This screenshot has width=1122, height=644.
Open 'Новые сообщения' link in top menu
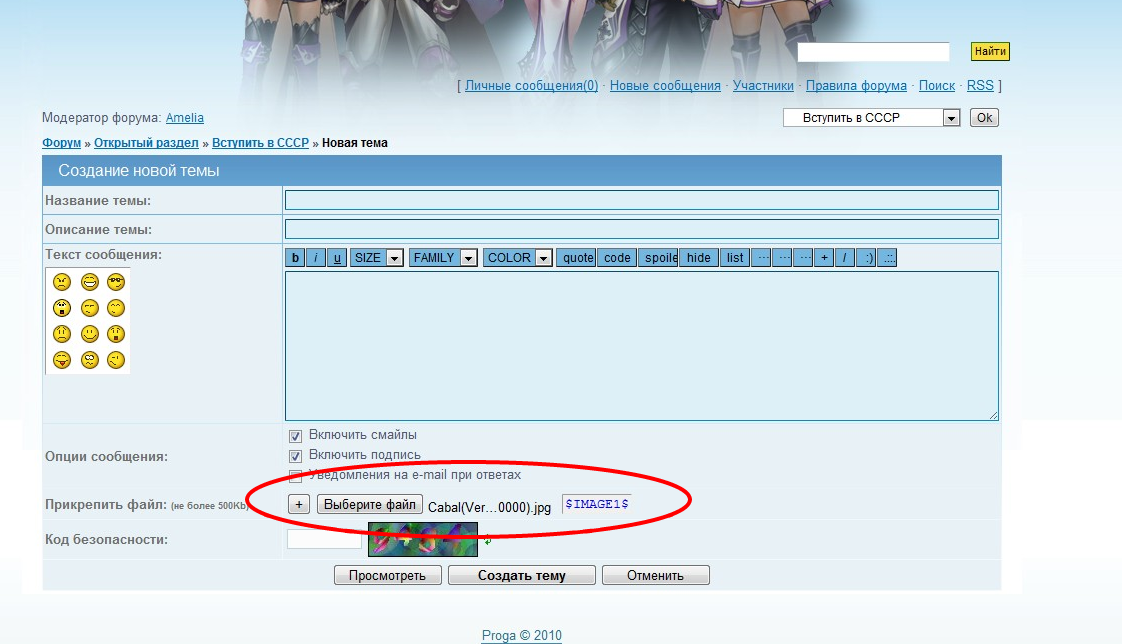pyautogui.click(x=665, y=86)
